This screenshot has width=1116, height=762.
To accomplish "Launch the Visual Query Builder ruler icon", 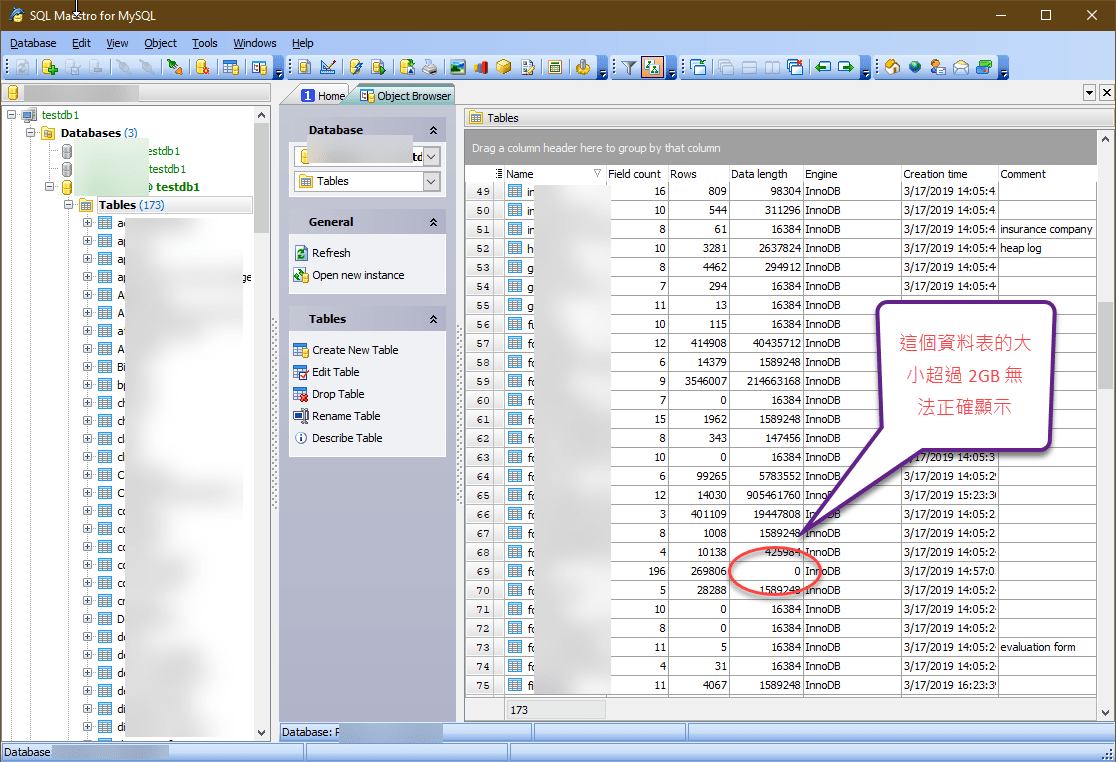I will [x=328, y=68].
